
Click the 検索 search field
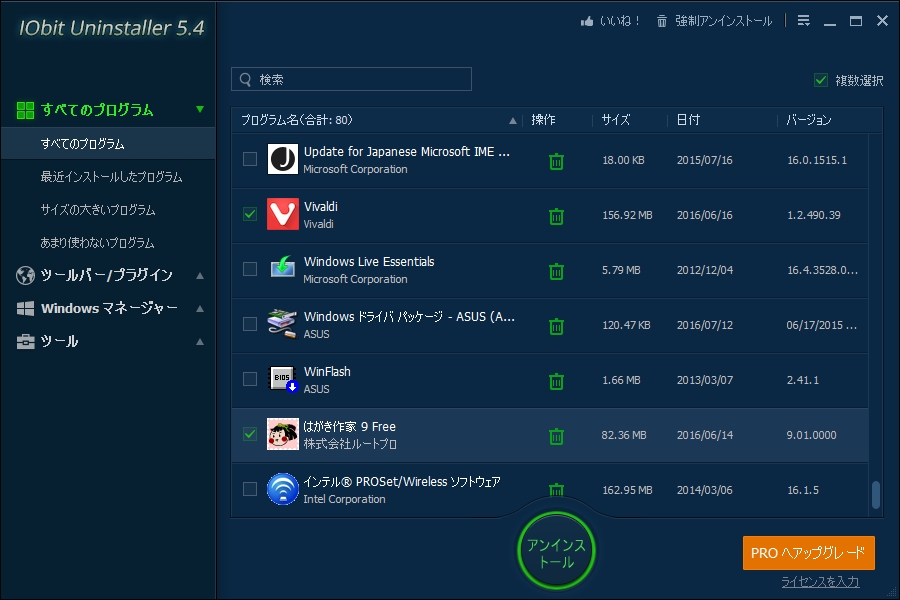(x=351, y=79)
